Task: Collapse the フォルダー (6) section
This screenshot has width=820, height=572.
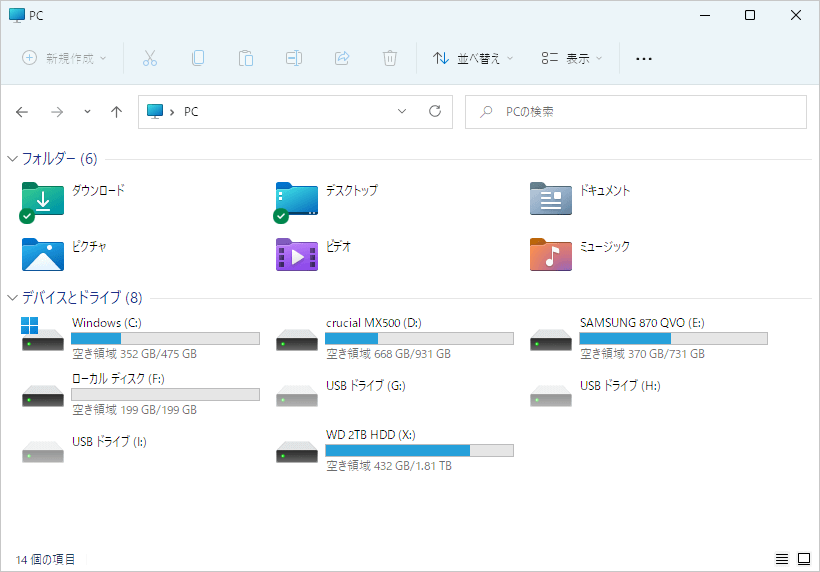Action: tap(13, 159)
